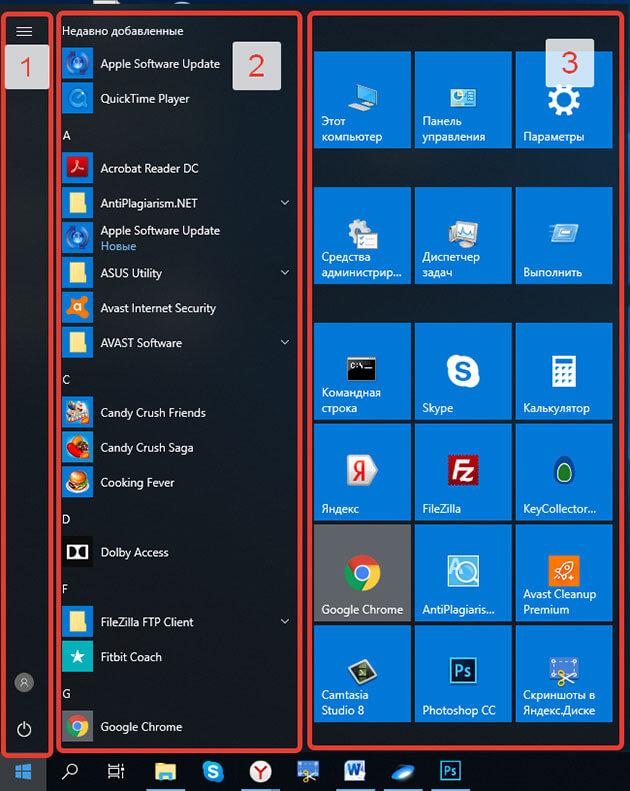Image resolution: width=630 pixels, height=791 pixels.
Task: Launch QuickTime Player from the app list
Action: (178, 98)
